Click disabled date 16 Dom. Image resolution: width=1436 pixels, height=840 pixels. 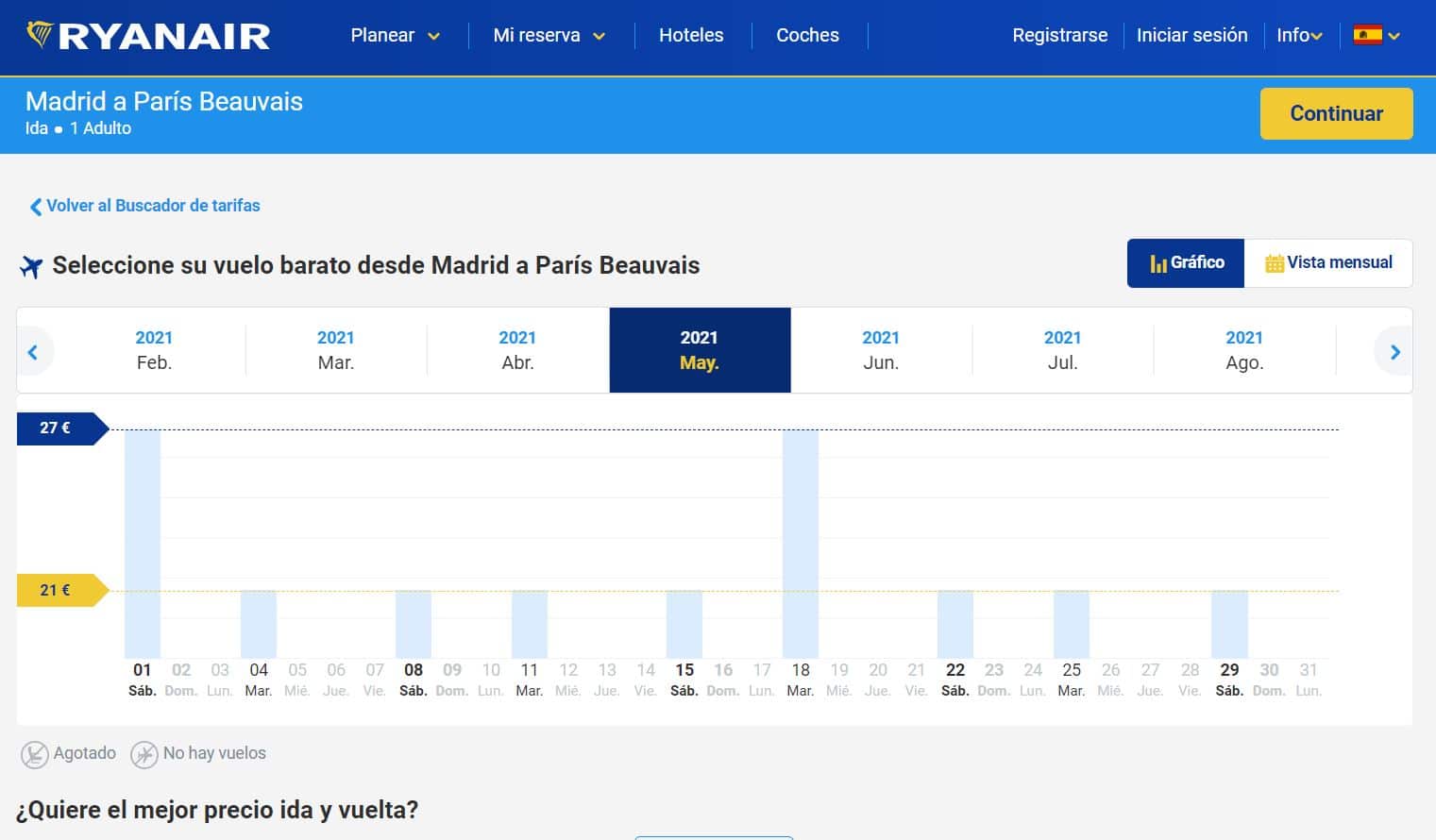(723, 680)
